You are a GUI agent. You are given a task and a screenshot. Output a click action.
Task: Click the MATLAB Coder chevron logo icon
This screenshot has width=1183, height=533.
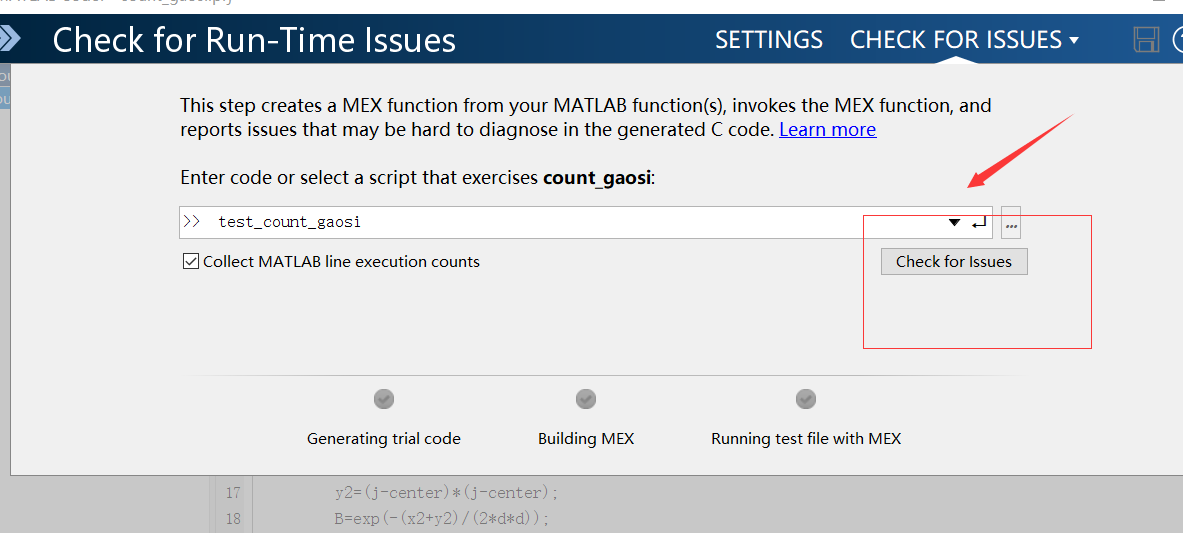click(x=9, y=39)
